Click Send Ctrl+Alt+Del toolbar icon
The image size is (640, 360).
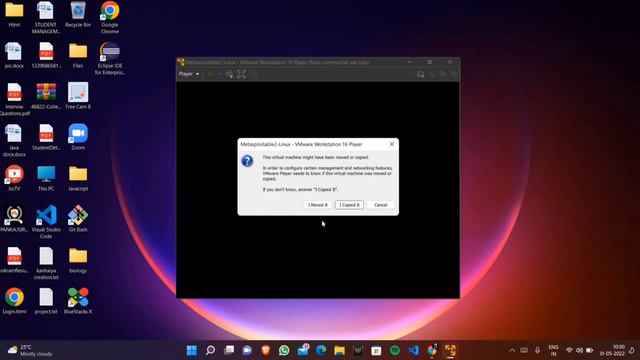pos(229,74)
